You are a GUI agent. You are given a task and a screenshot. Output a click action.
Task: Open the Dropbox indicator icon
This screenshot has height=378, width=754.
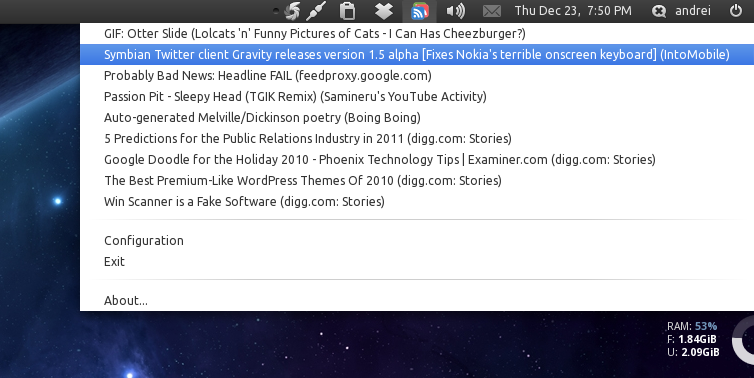tap(384, 11)
